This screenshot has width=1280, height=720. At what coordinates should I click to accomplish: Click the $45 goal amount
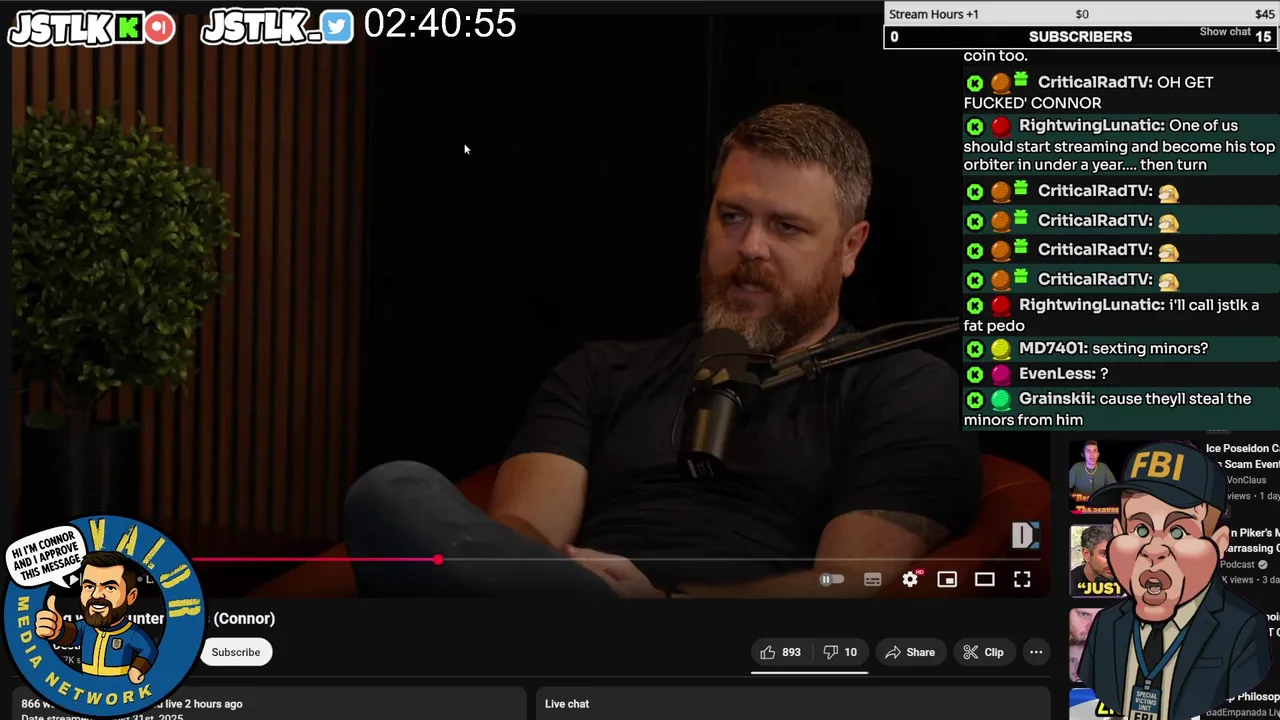[1264, 14]
